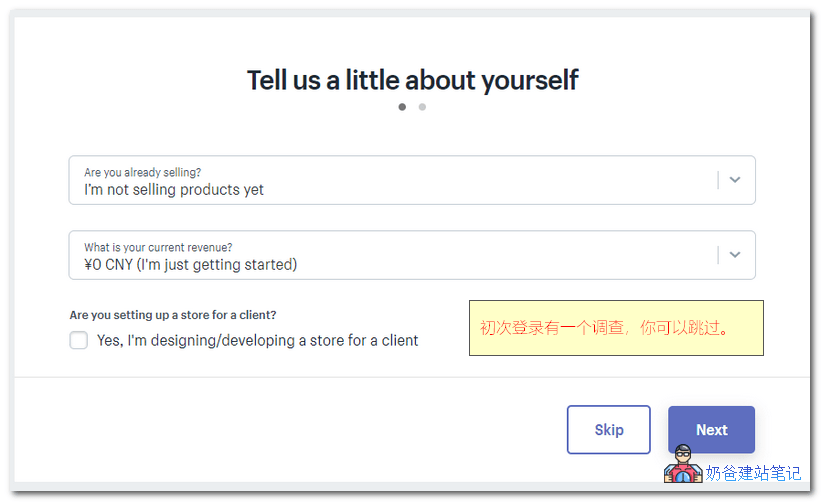Select the first step dot indicator

[x=402, y=107]
